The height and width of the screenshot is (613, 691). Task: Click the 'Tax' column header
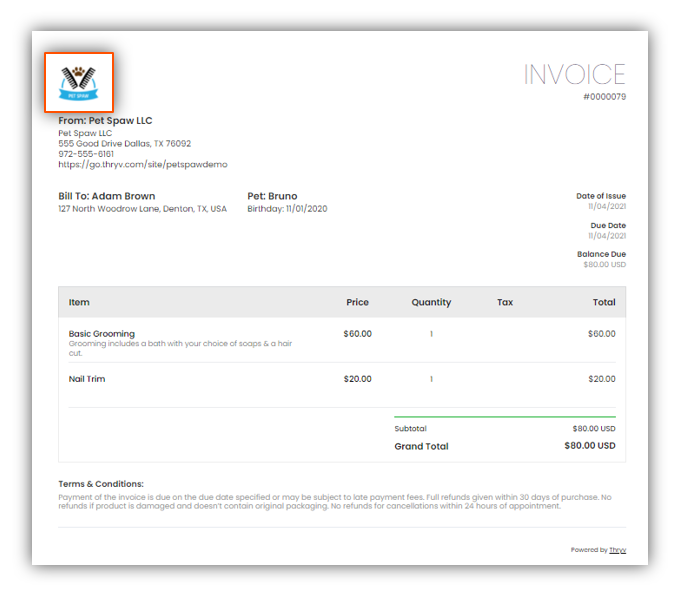point(505,302)
